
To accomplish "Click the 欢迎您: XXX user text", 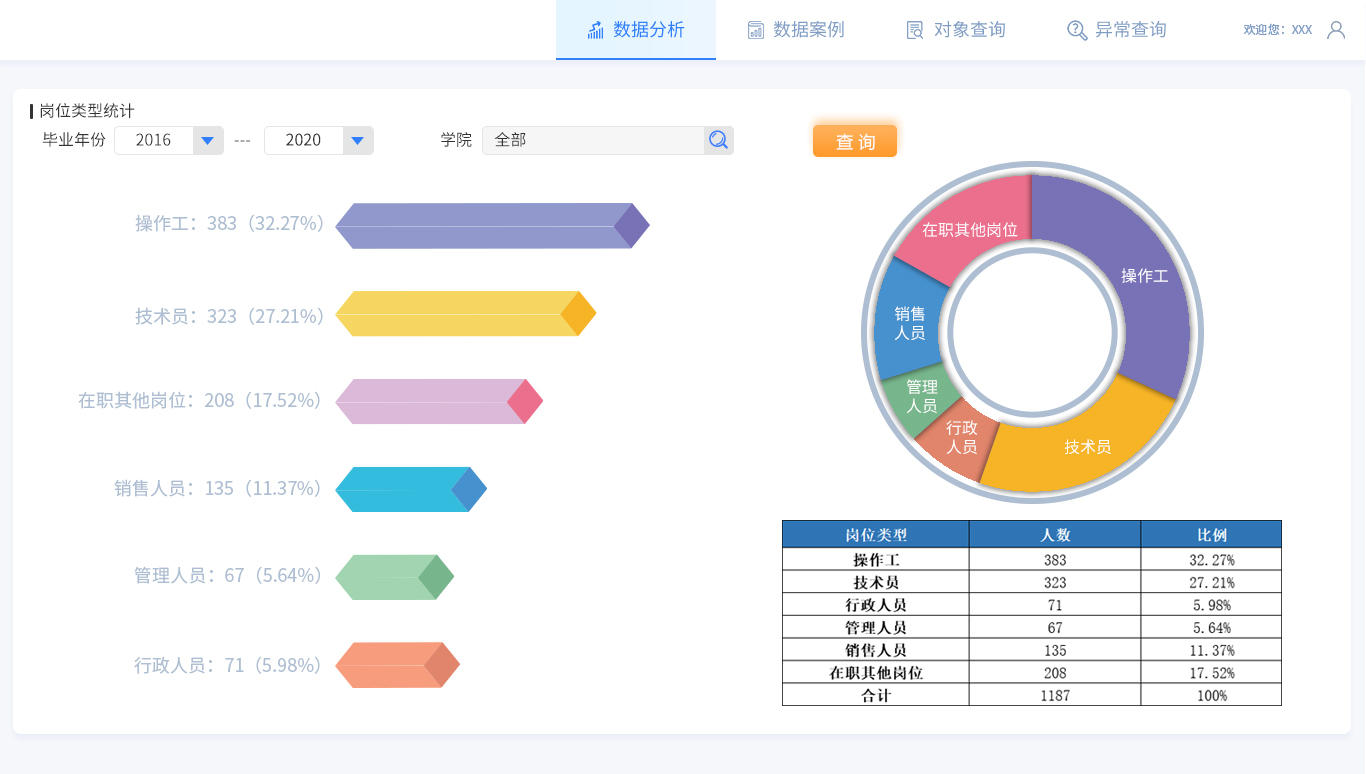I will point(1277,30).
